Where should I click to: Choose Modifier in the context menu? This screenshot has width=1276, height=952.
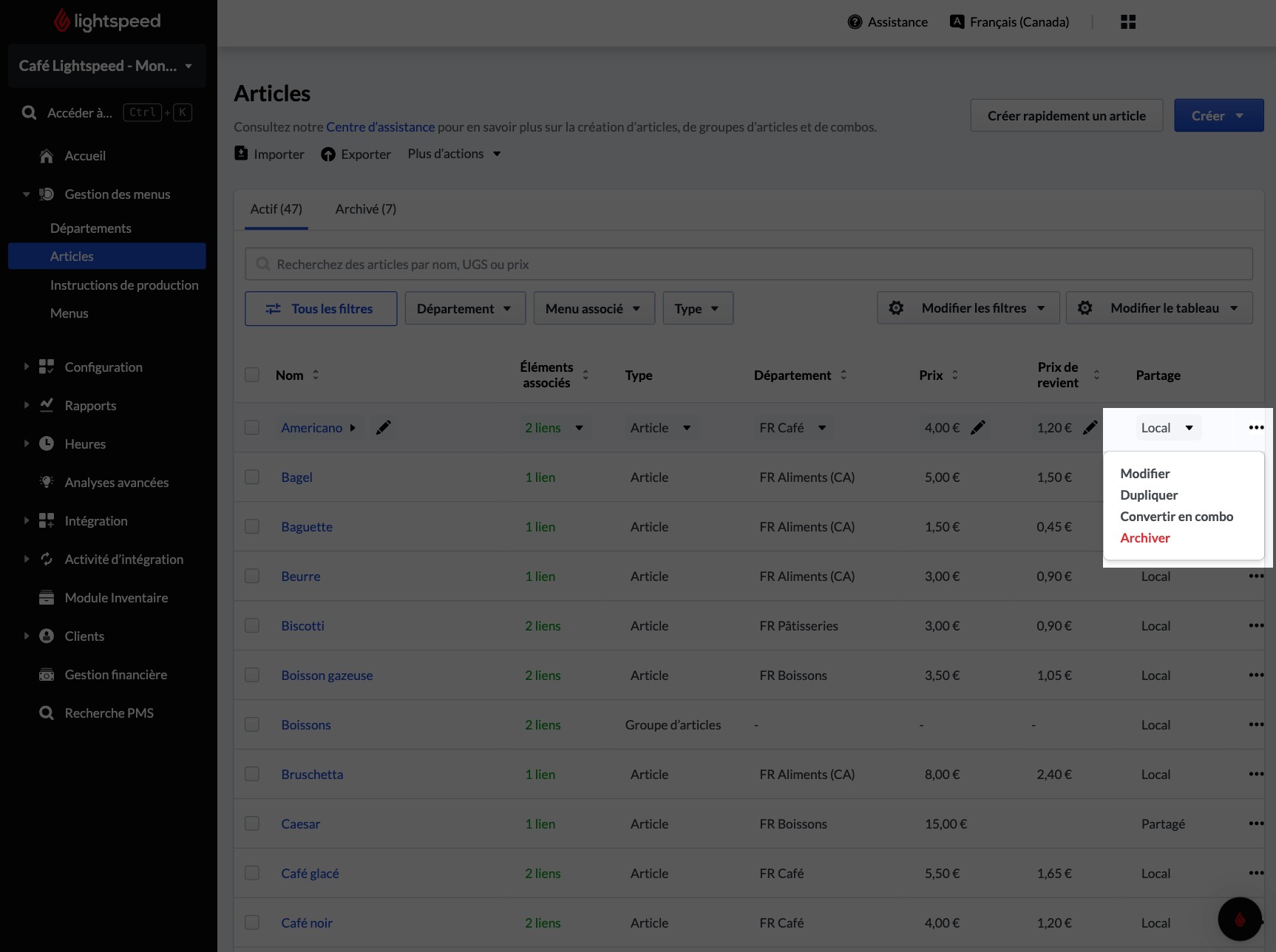tap(1144, 473)
